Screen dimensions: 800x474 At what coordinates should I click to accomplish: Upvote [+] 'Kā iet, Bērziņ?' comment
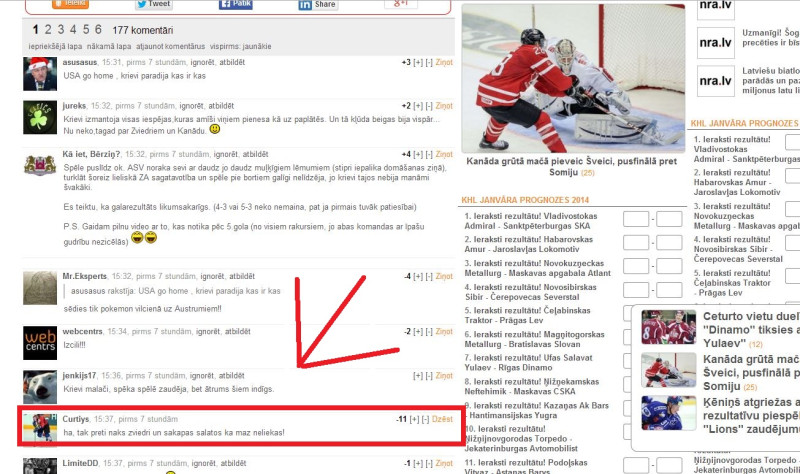(418, 154)
